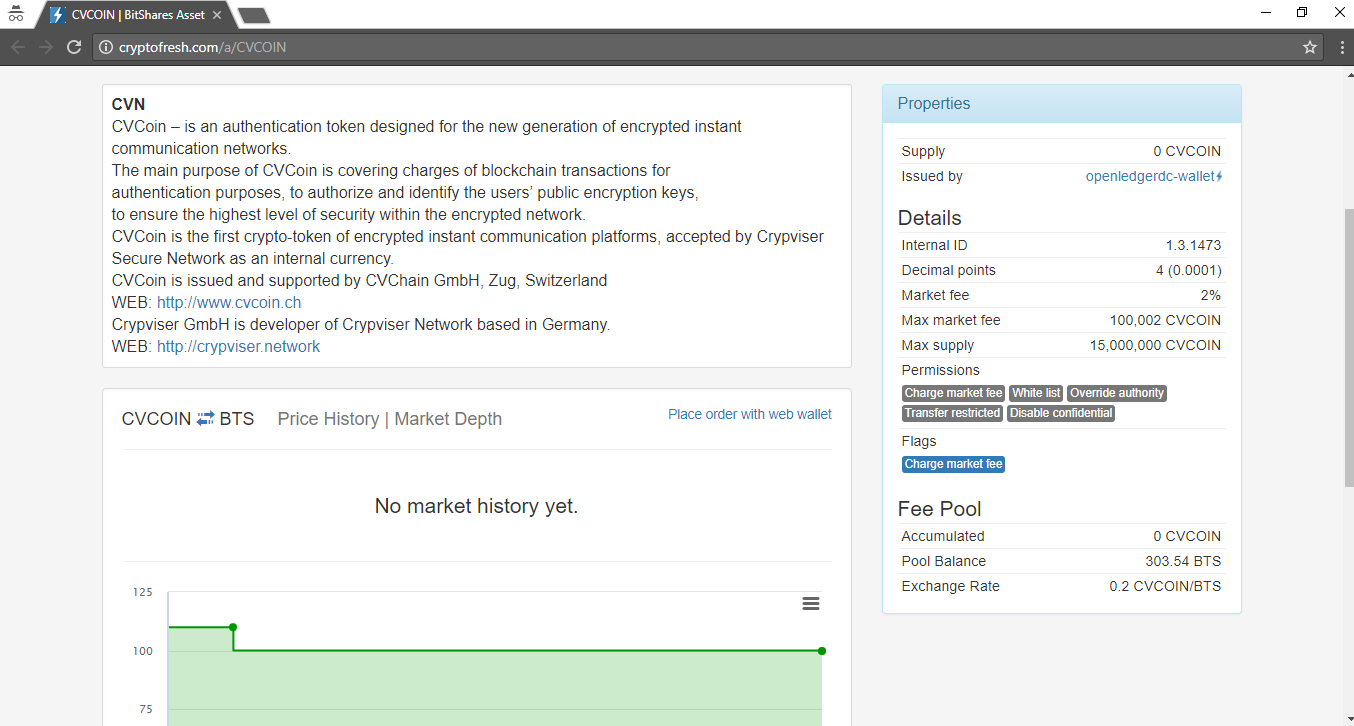Image resolution: width=1354 pixels, height=726 pixels.
Task: Click Charge market fee permission badge
Action: pyautogui.click(x=953, y=393)
